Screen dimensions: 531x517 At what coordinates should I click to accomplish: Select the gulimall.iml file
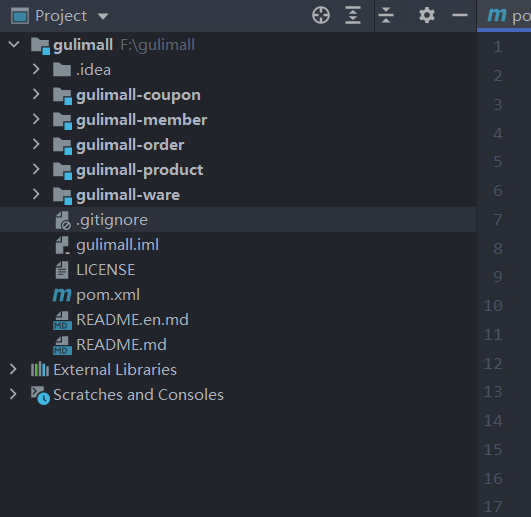[117, 245]
